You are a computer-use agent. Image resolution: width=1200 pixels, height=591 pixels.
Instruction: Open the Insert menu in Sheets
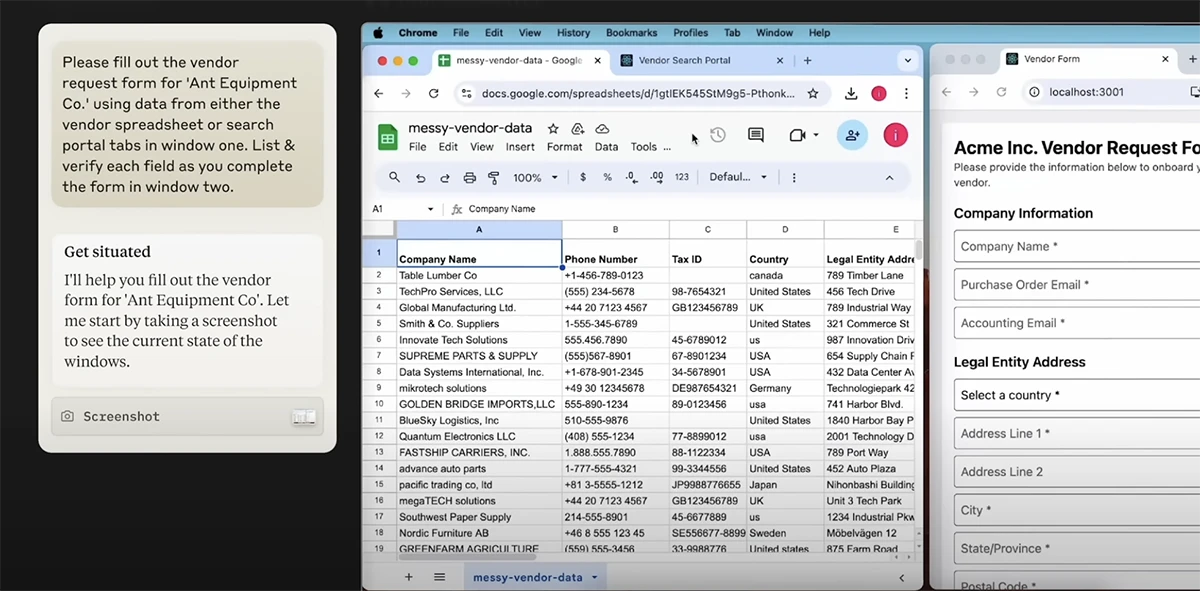click(x=520, y=147)
